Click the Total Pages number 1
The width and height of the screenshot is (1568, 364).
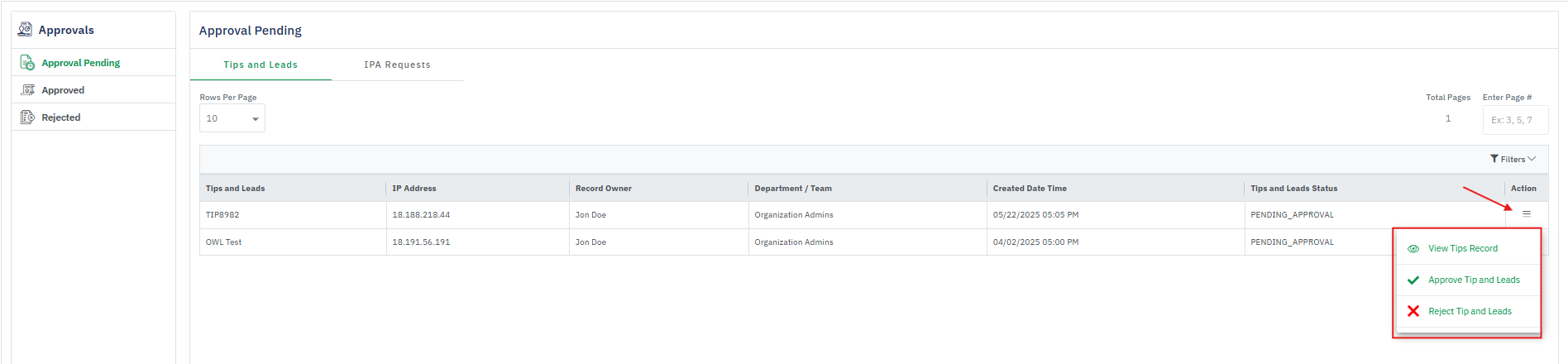(x=1448, y=119)
